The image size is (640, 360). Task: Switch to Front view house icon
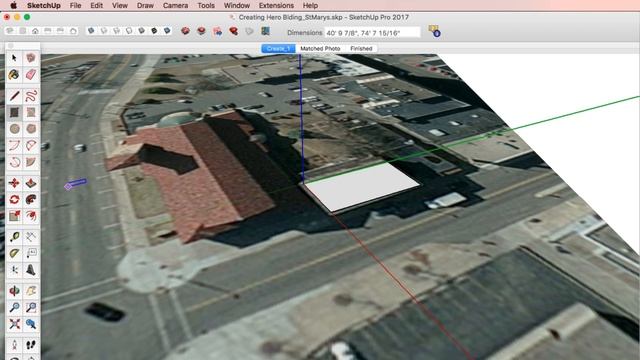(x=36, y=31)
